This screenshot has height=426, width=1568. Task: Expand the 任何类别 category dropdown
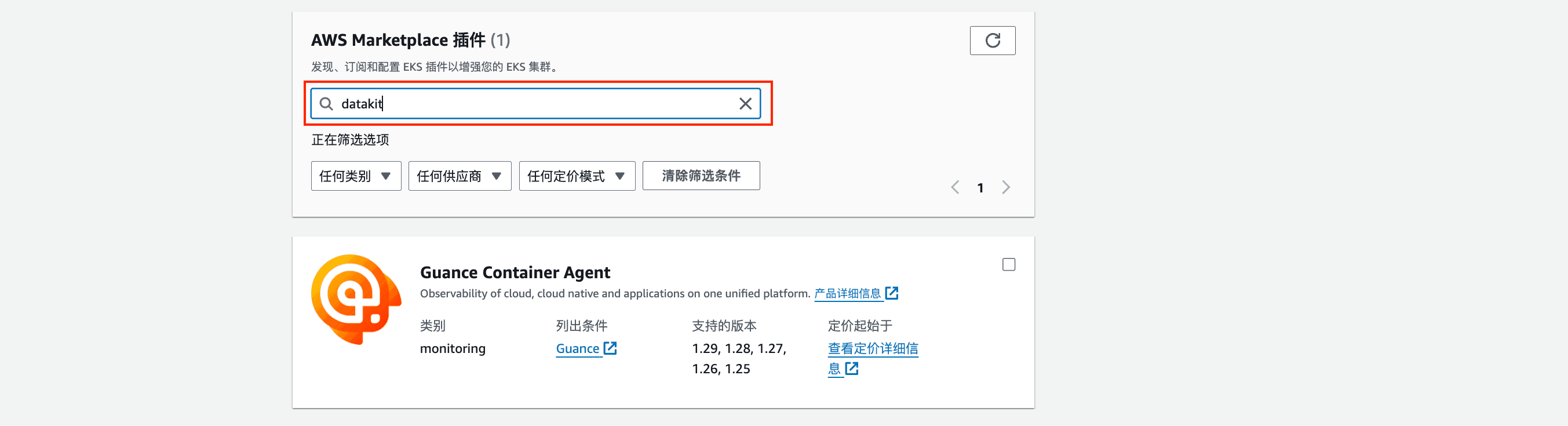(x=355, y=176)
